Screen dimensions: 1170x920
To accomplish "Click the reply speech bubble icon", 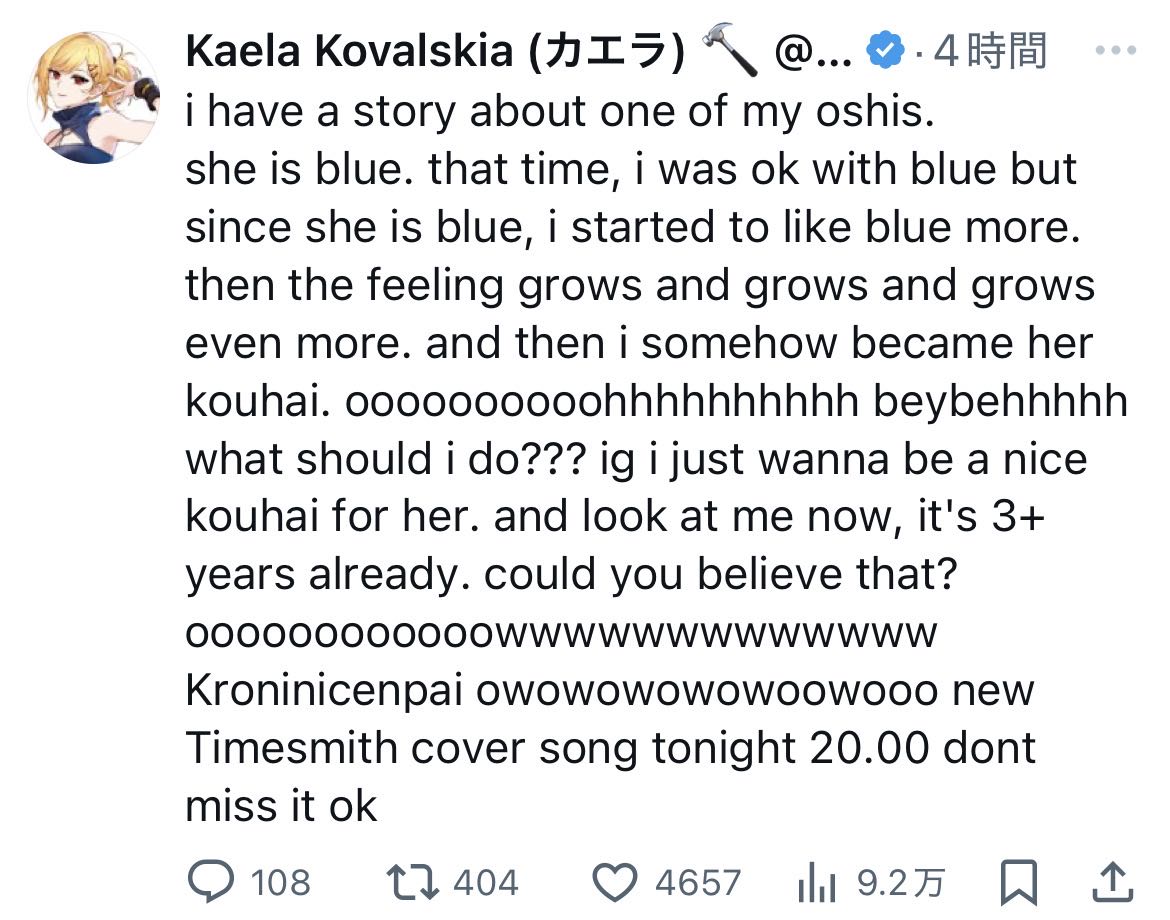I will [x=209, y=882].
